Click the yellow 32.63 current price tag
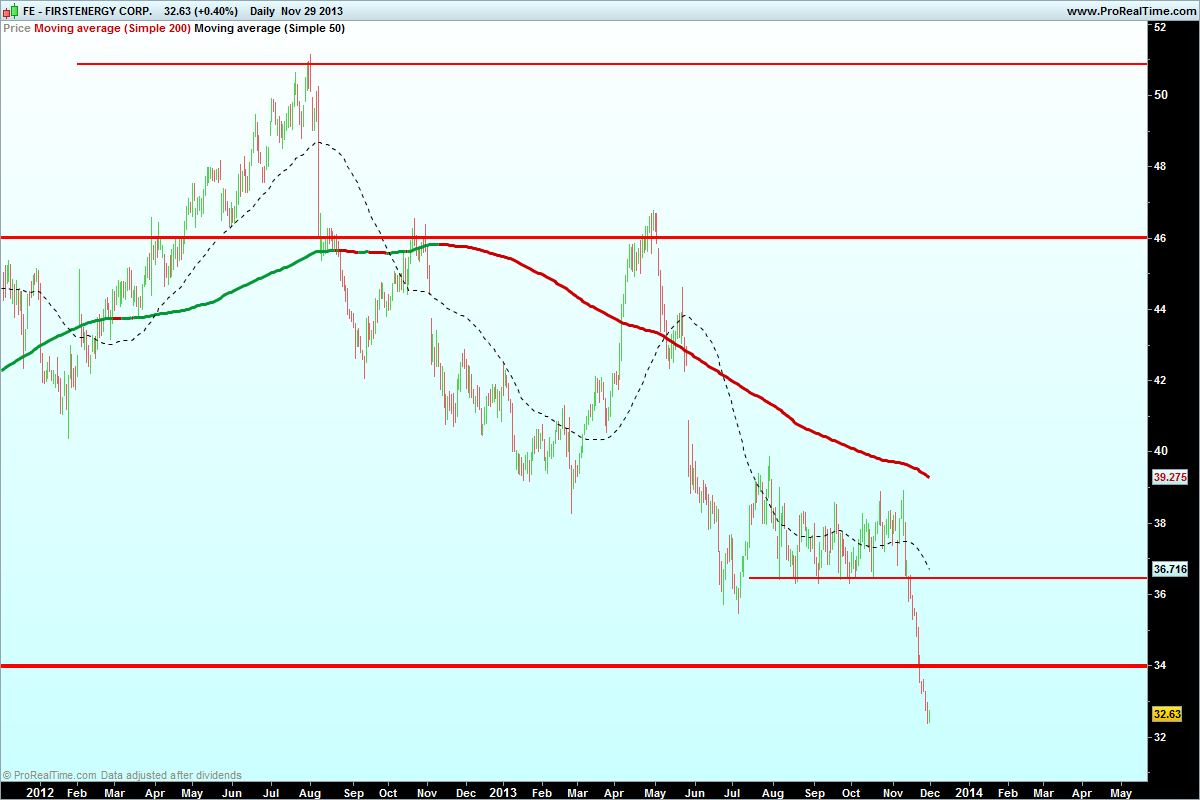The height and width of the screenshot is (800, 1200). 1169,715
